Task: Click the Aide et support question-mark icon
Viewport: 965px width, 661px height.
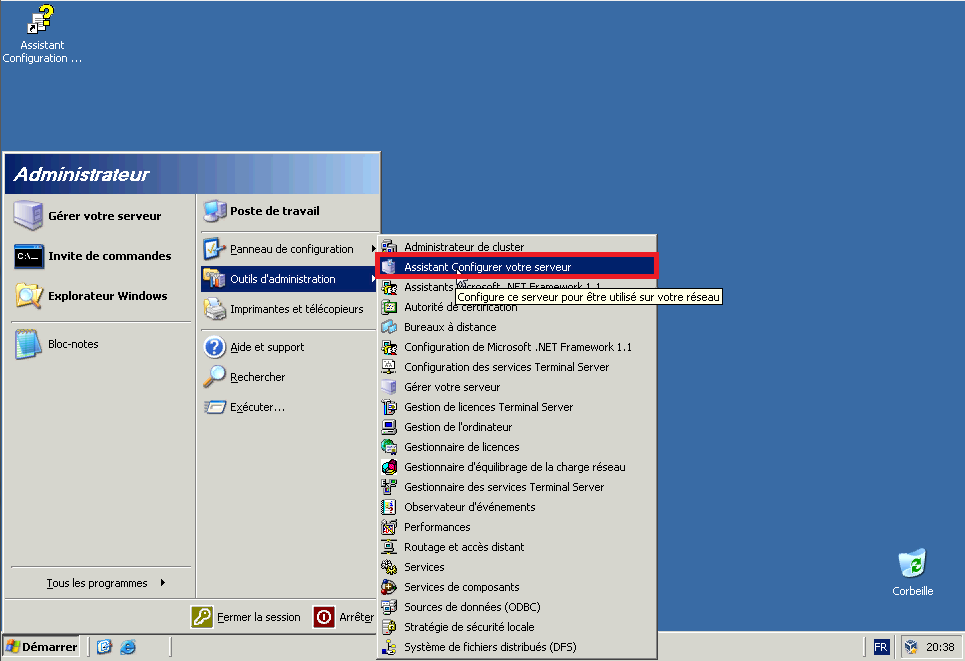Action: point(215,347)
